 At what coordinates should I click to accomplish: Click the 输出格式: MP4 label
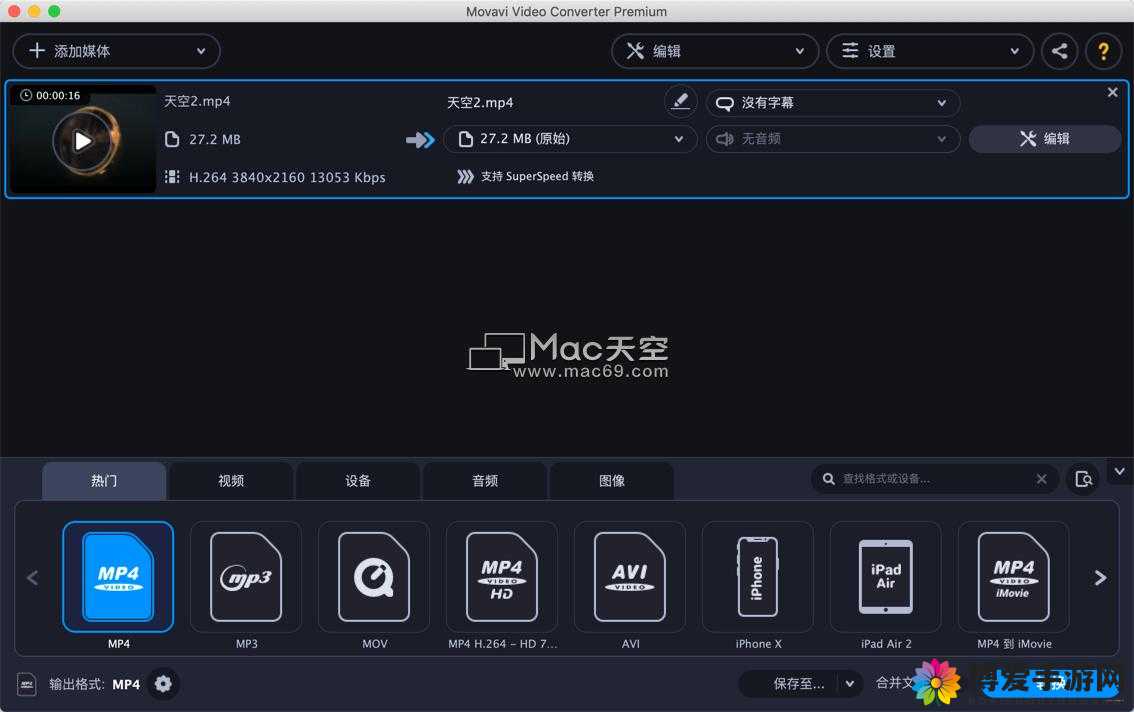[95, 685]
